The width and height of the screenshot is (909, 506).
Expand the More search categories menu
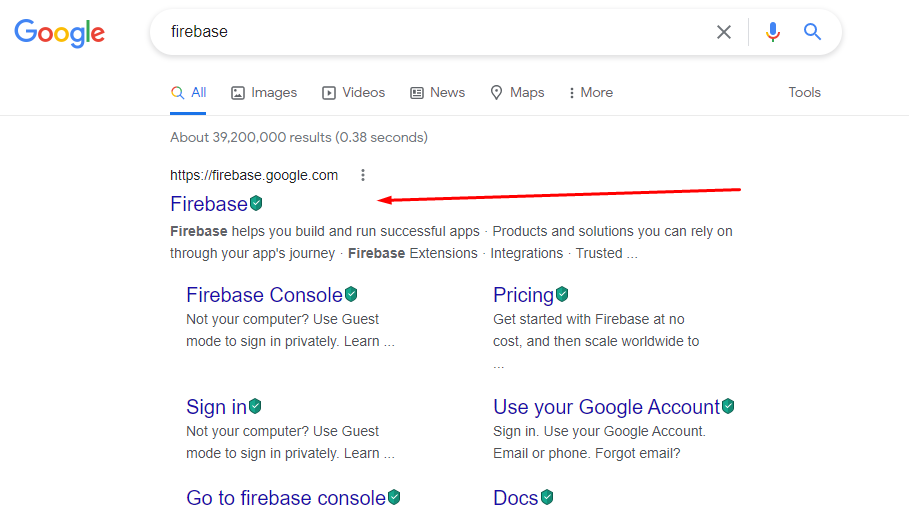(590, 92)
